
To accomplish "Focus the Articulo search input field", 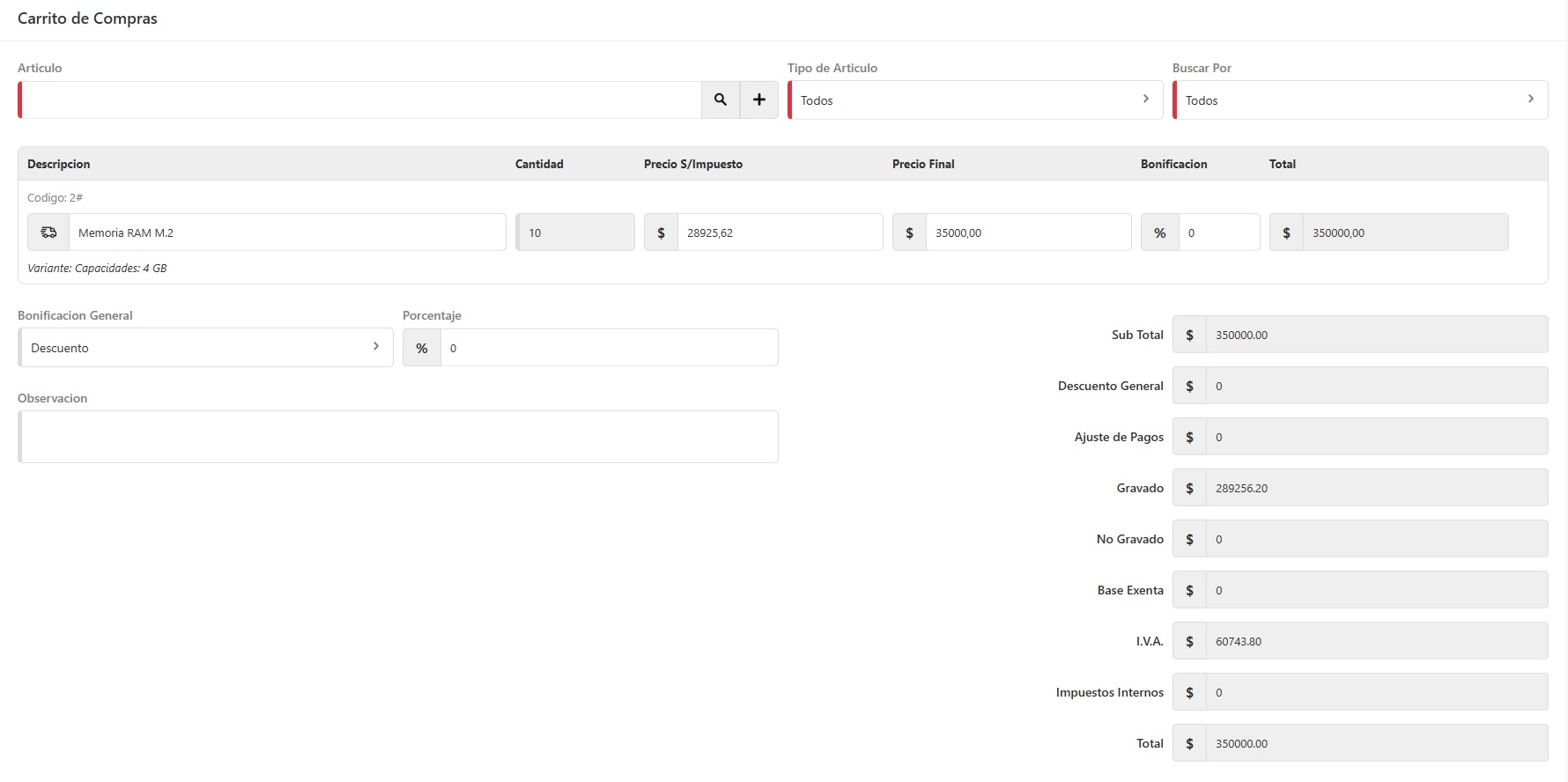I will [x=361, y=100].
